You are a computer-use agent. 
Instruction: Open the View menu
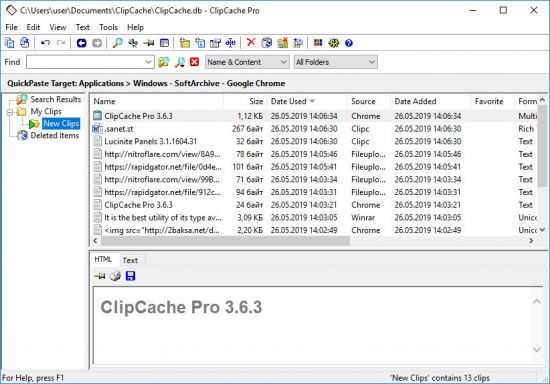coord(58,27)
